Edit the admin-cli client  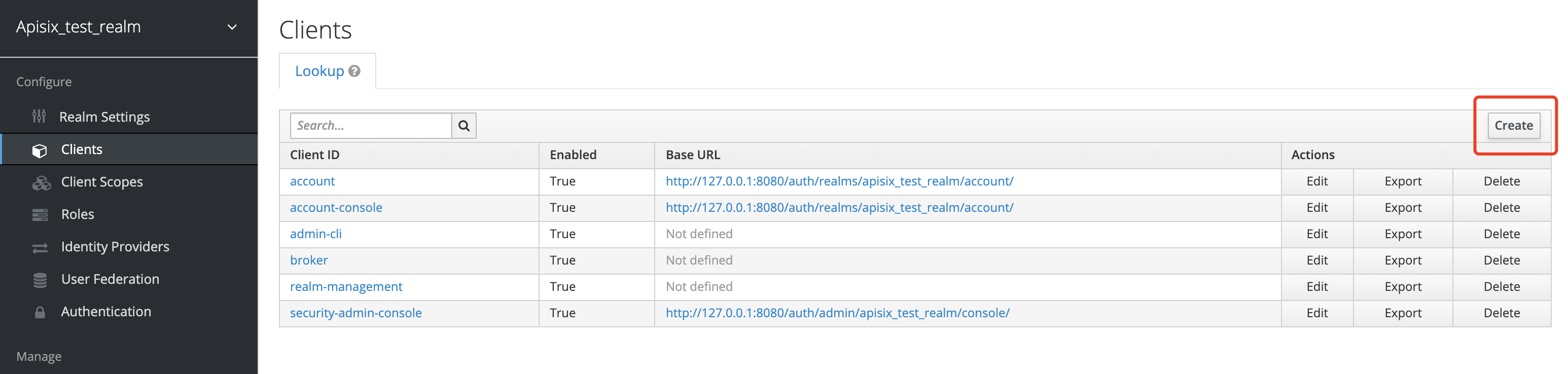click(1316, 234)
